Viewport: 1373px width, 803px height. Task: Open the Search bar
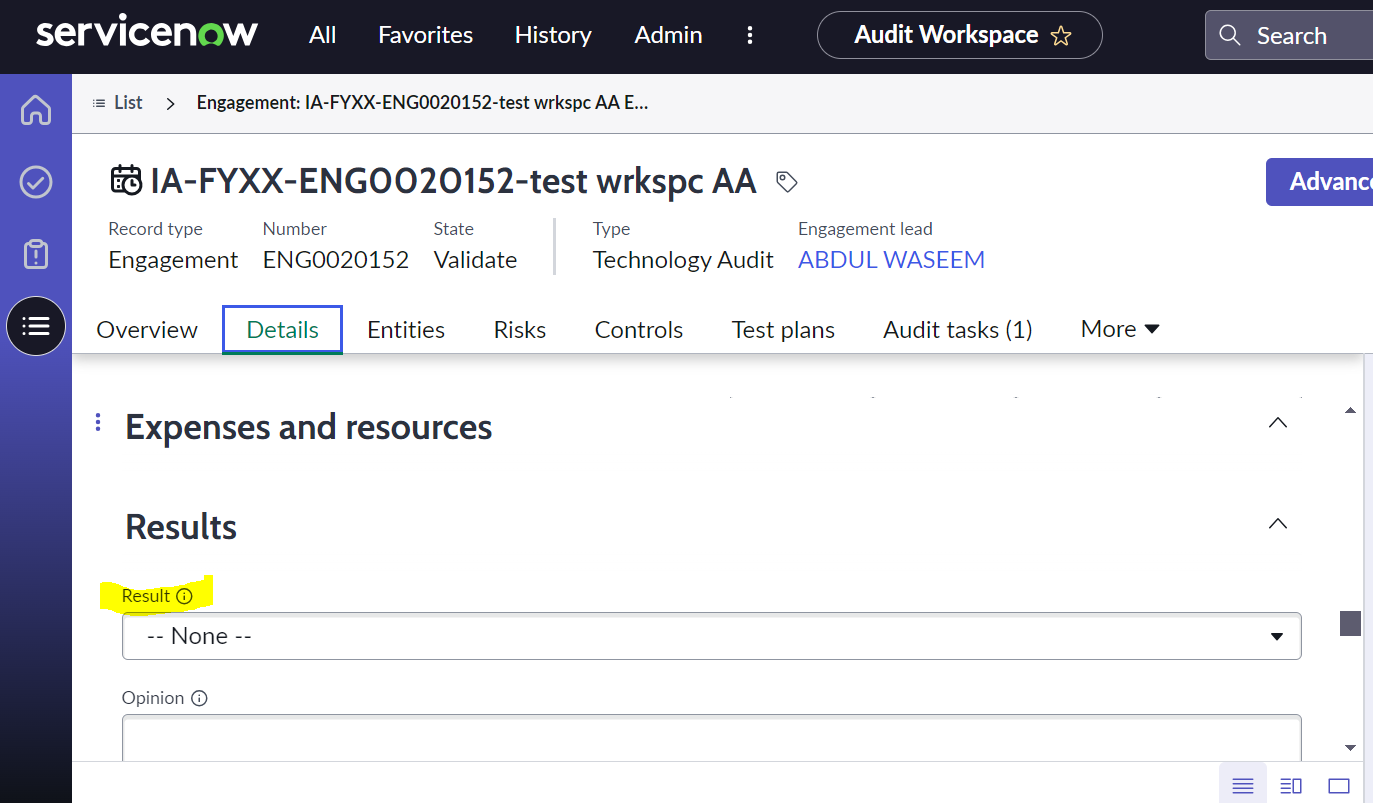[1289, 35]
